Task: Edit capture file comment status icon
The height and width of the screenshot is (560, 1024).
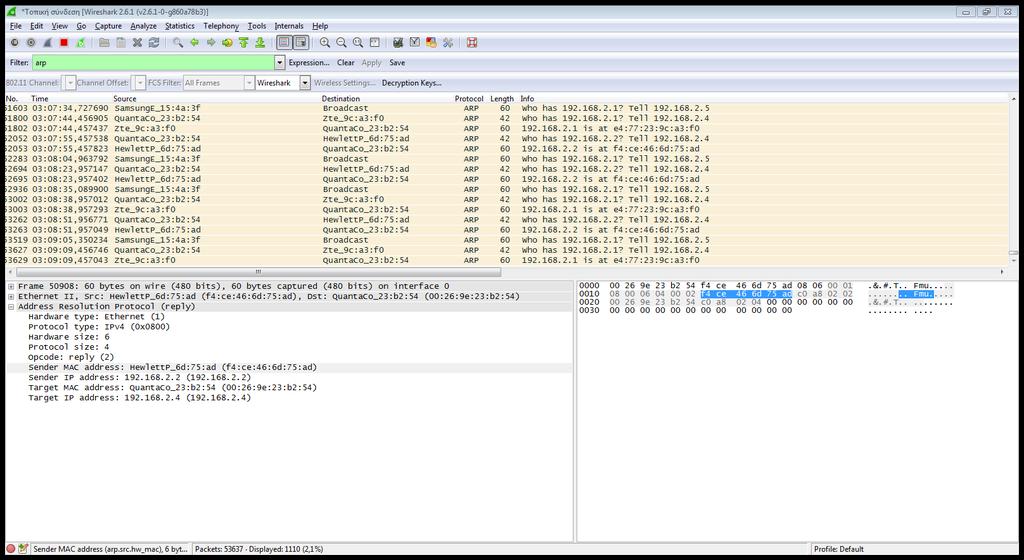Action: click(x=23, y=549)
